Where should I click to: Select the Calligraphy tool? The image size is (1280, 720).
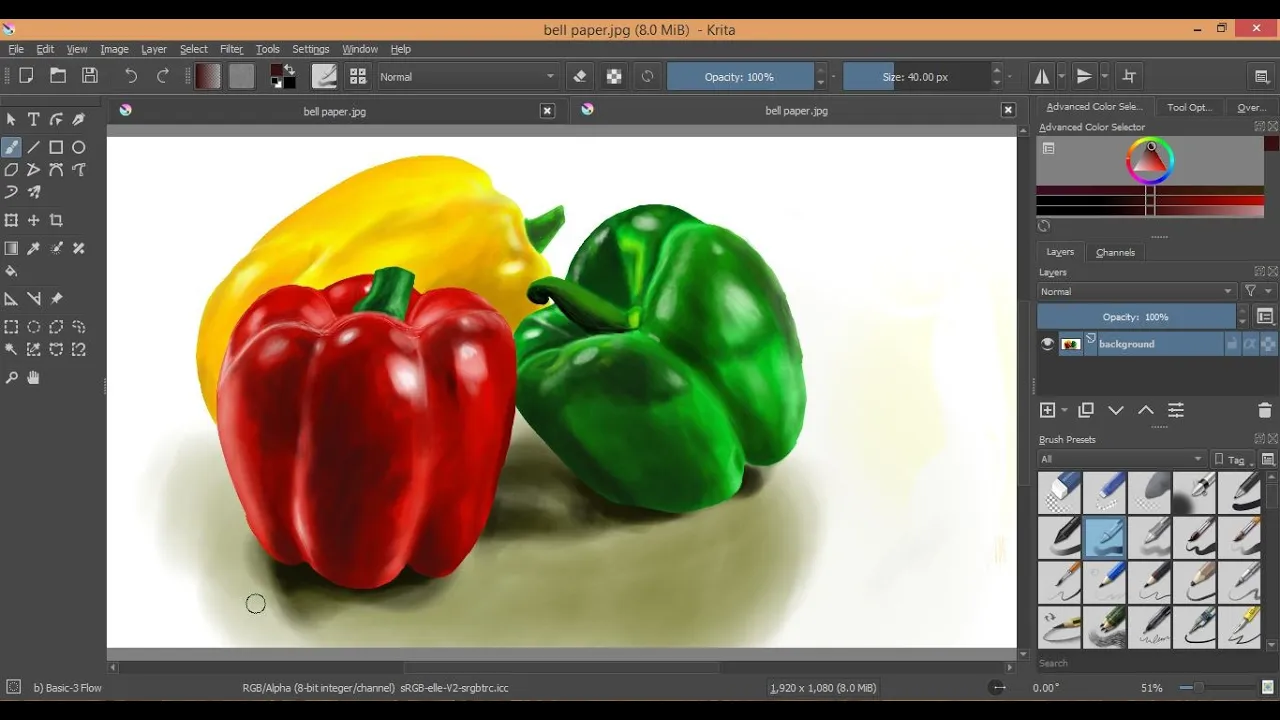point(78,119)
